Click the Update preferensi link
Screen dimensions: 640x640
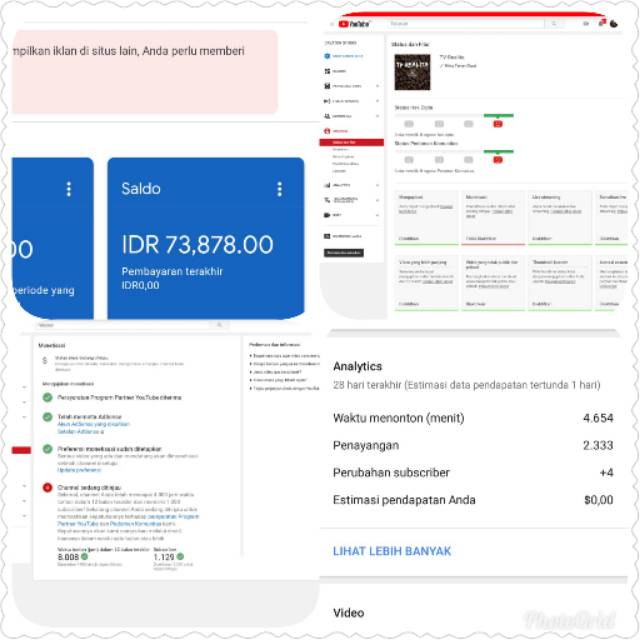[76, 469]
